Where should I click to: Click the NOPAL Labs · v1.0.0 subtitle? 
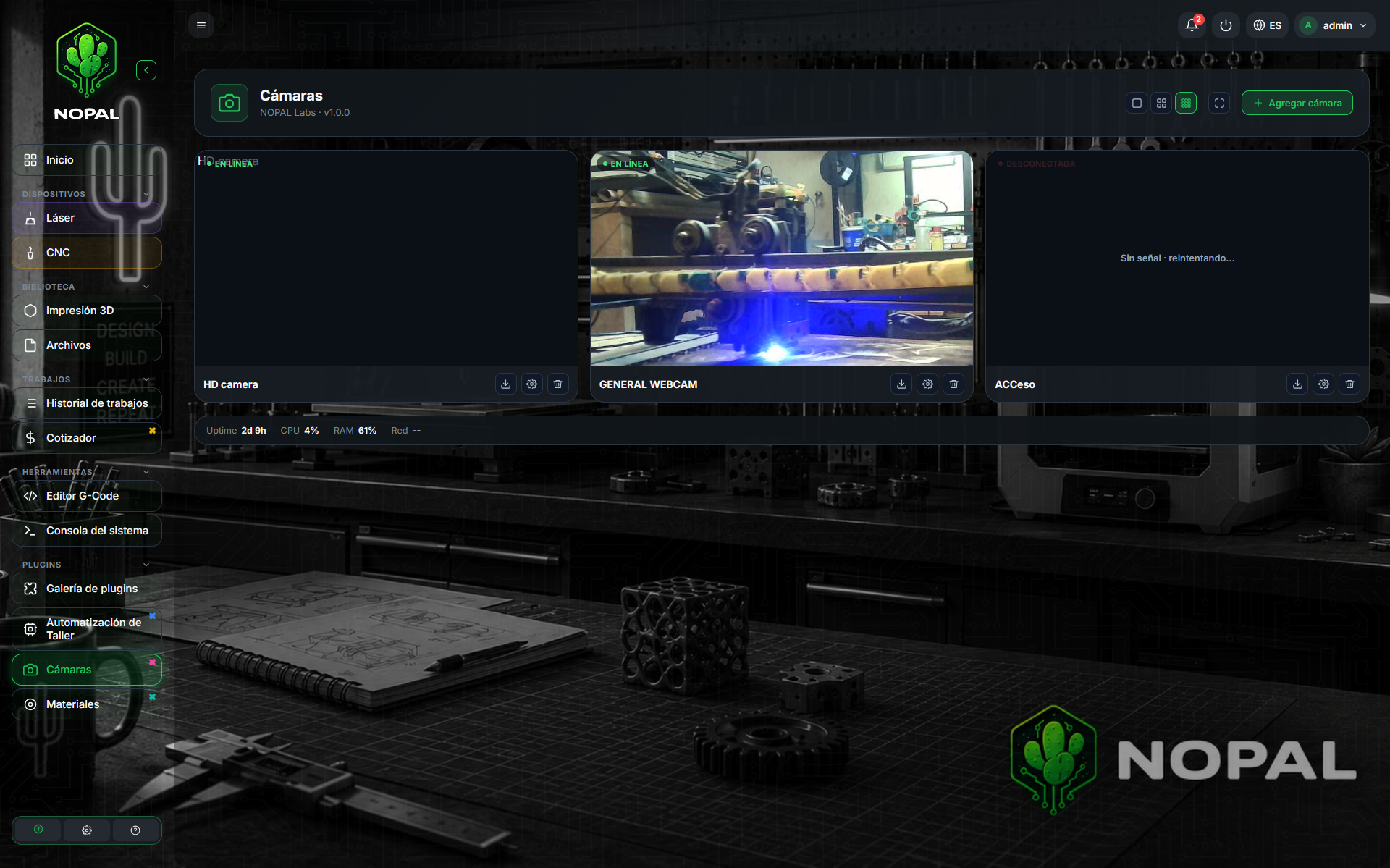coord(305,112)
